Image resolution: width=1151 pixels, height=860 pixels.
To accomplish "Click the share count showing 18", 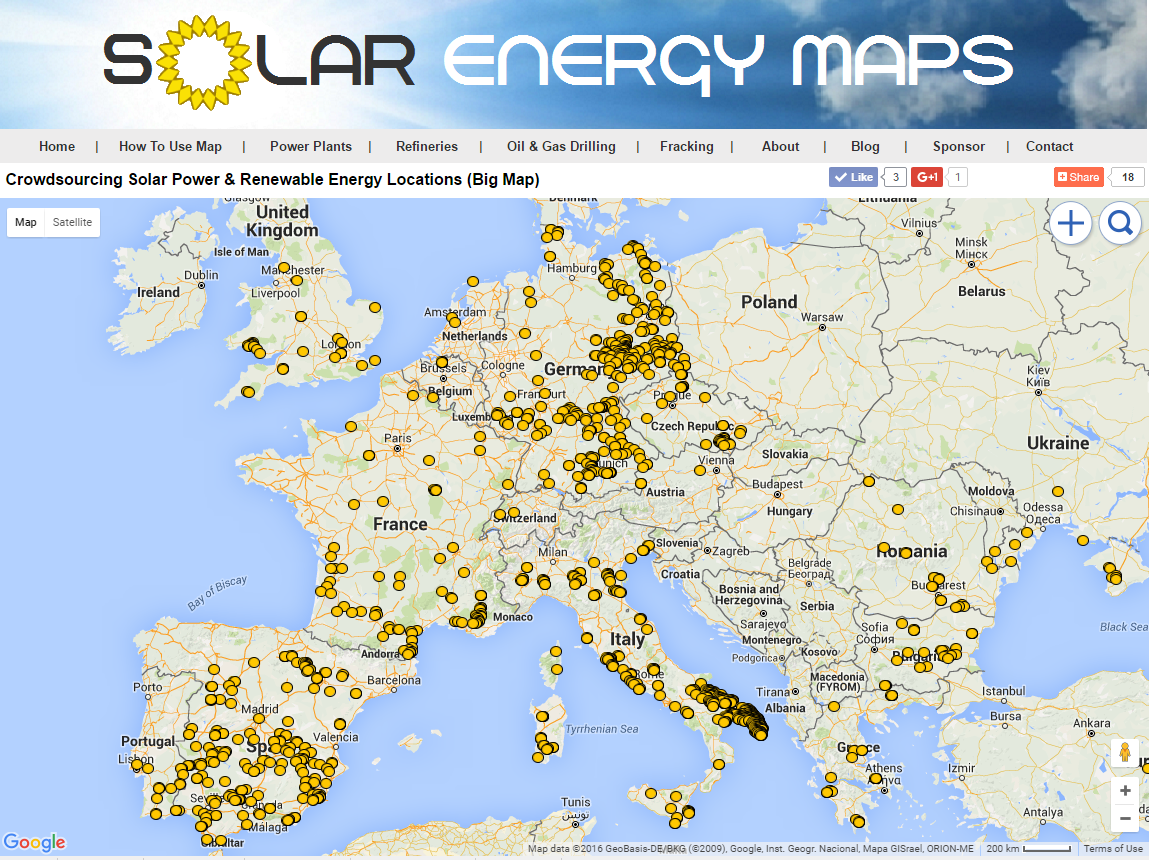I will tap(1128, 176).
